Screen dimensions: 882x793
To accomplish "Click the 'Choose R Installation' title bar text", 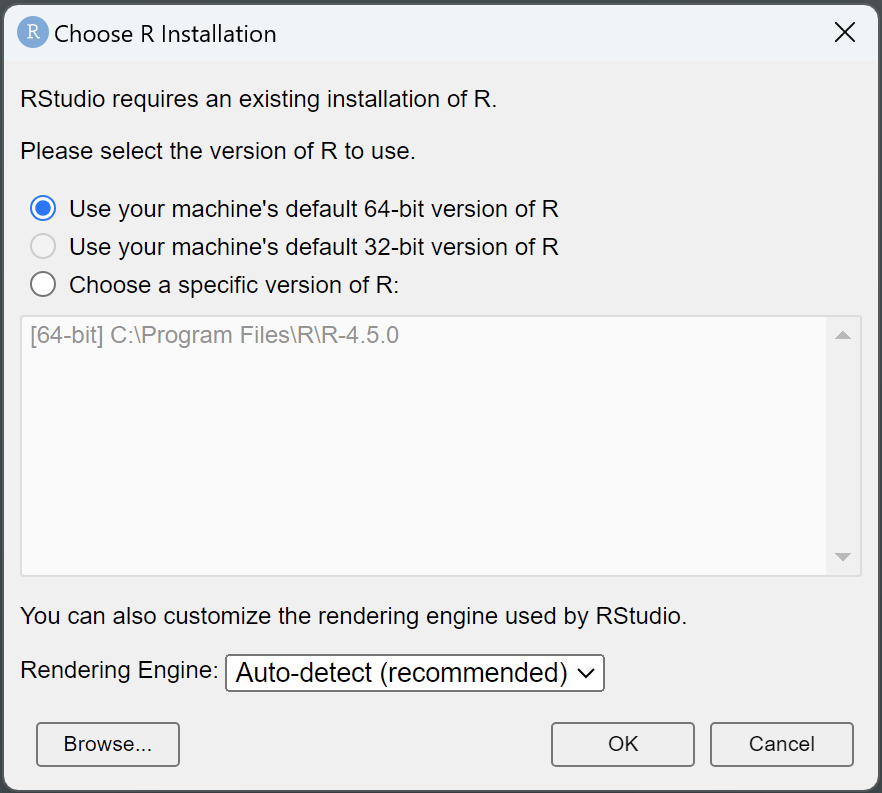I will point(165,34).
